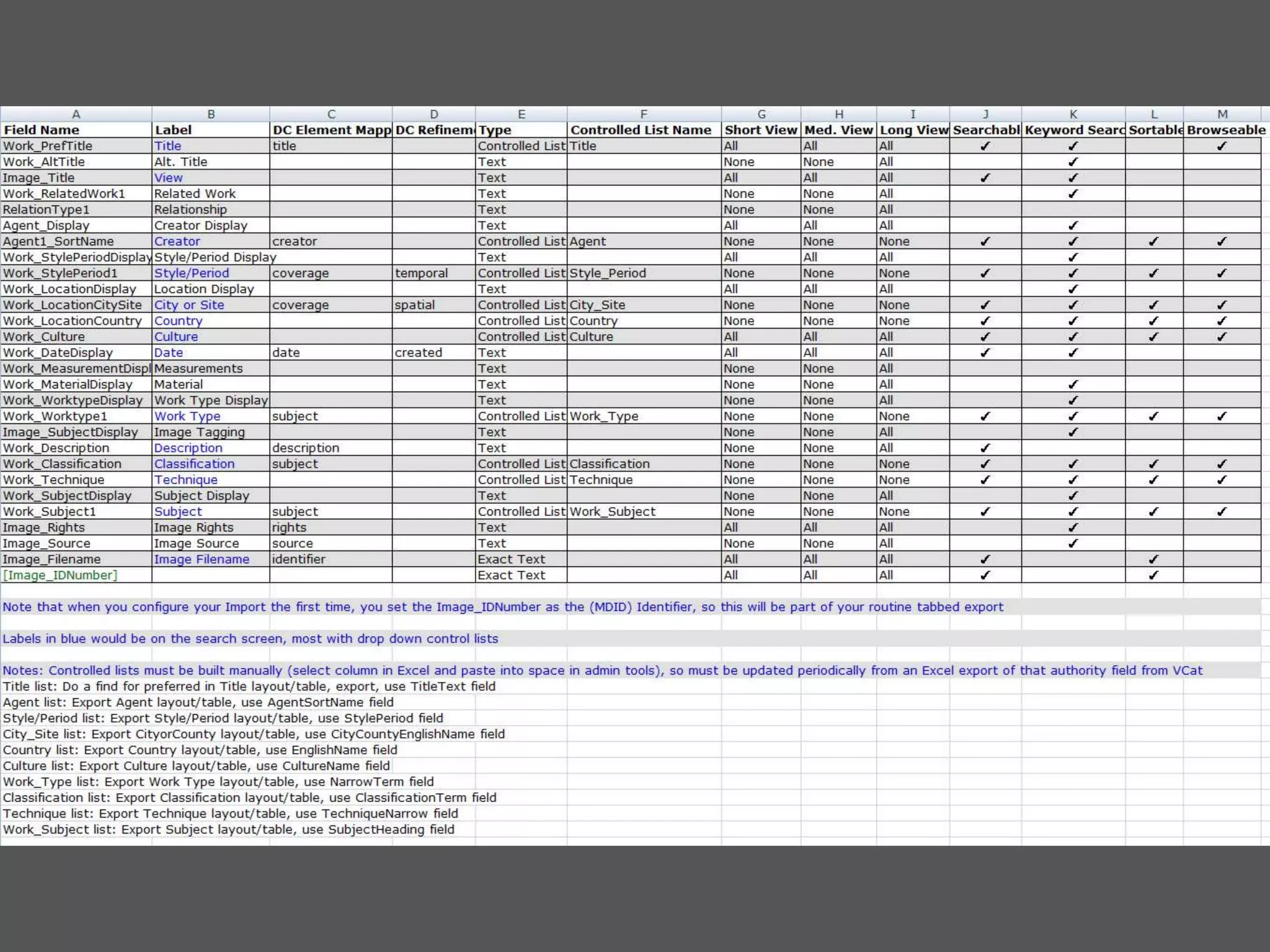Screen dimensions: 1270x952
Task: Select the Browseable header cell
Action: 1225,130
